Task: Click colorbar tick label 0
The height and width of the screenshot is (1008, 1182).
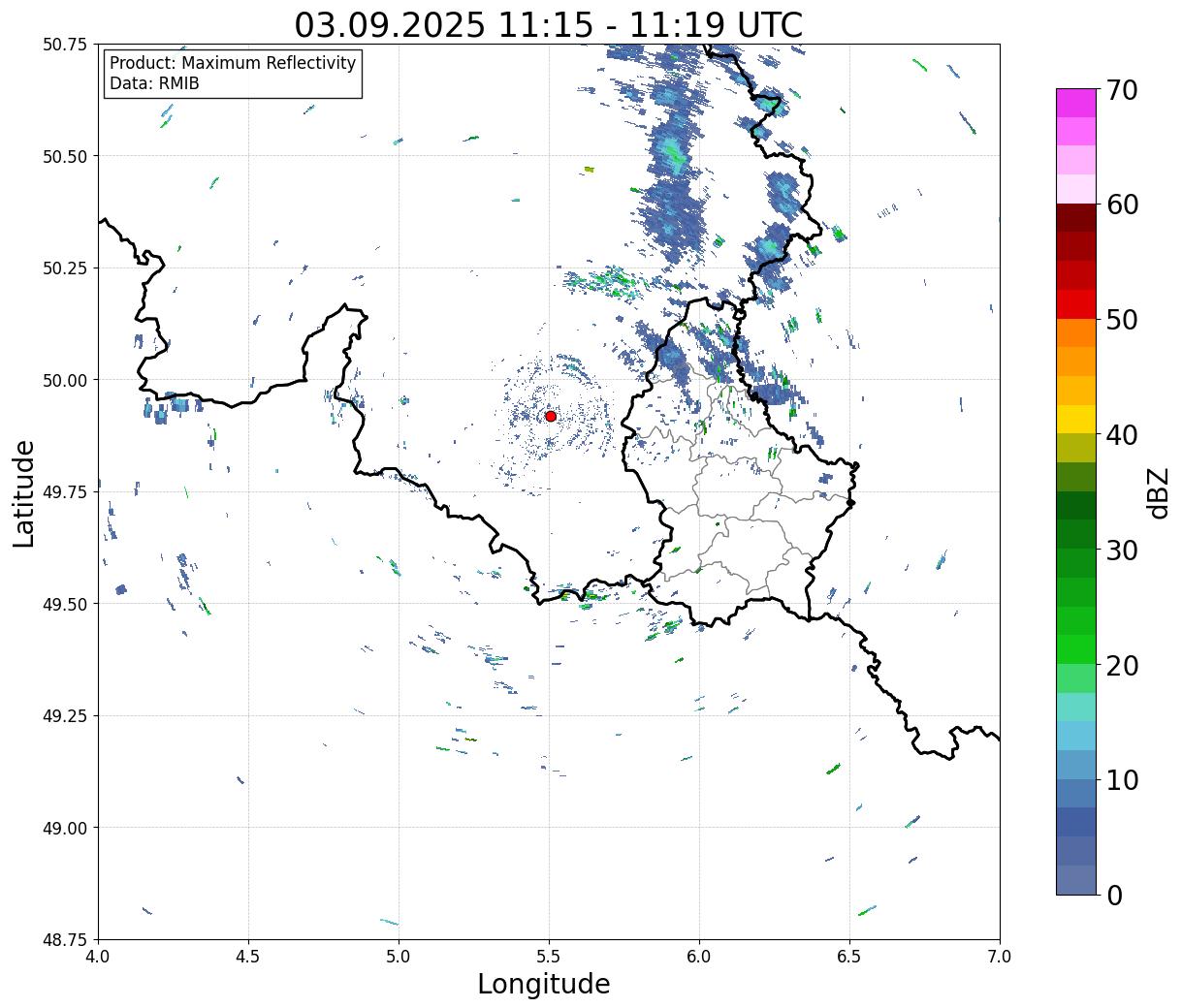Action: [x=1114, y=896]
